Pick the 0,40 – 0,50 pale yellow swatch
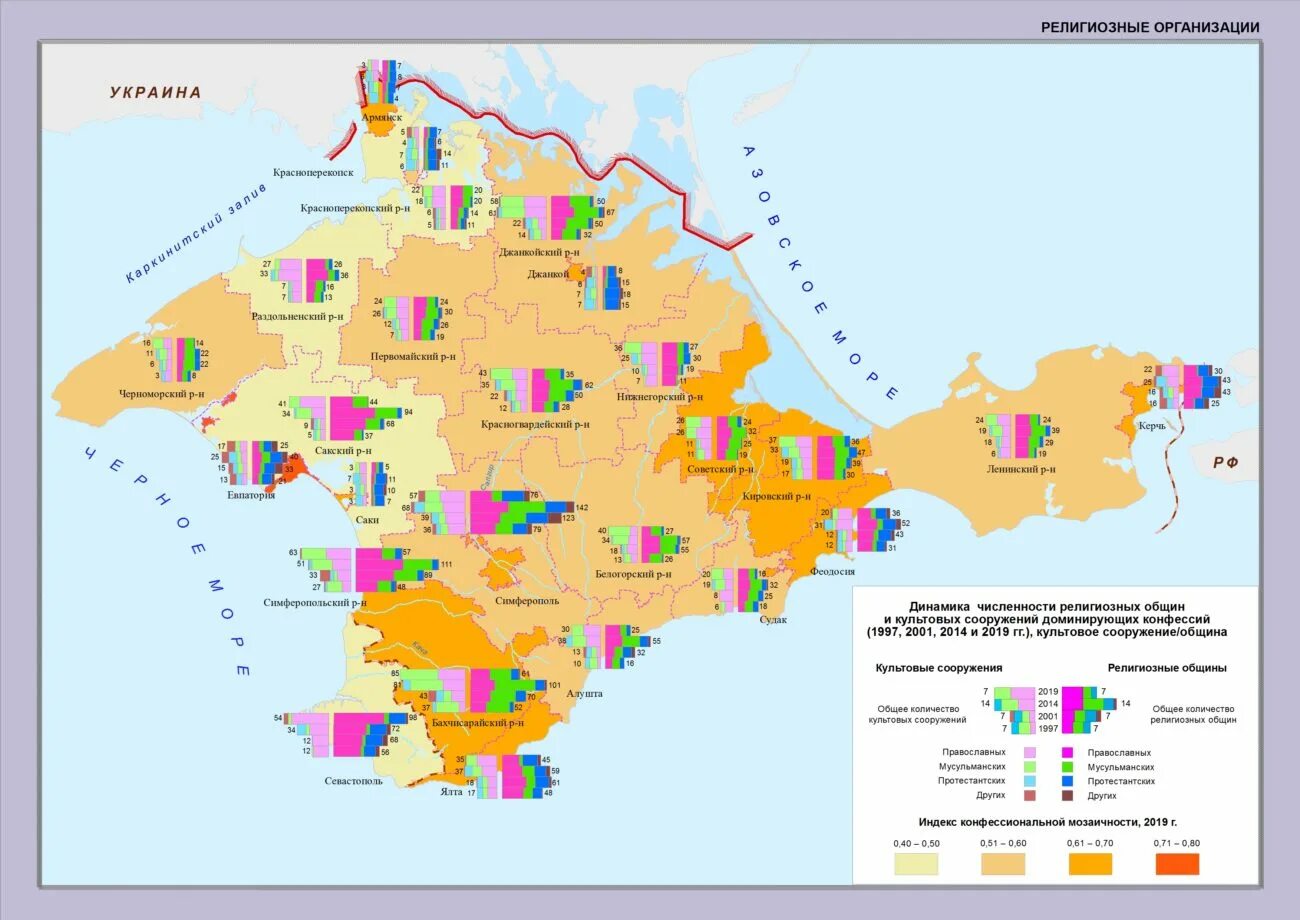Viewport: 1300px width, 920px height. [x=915, y=865]
